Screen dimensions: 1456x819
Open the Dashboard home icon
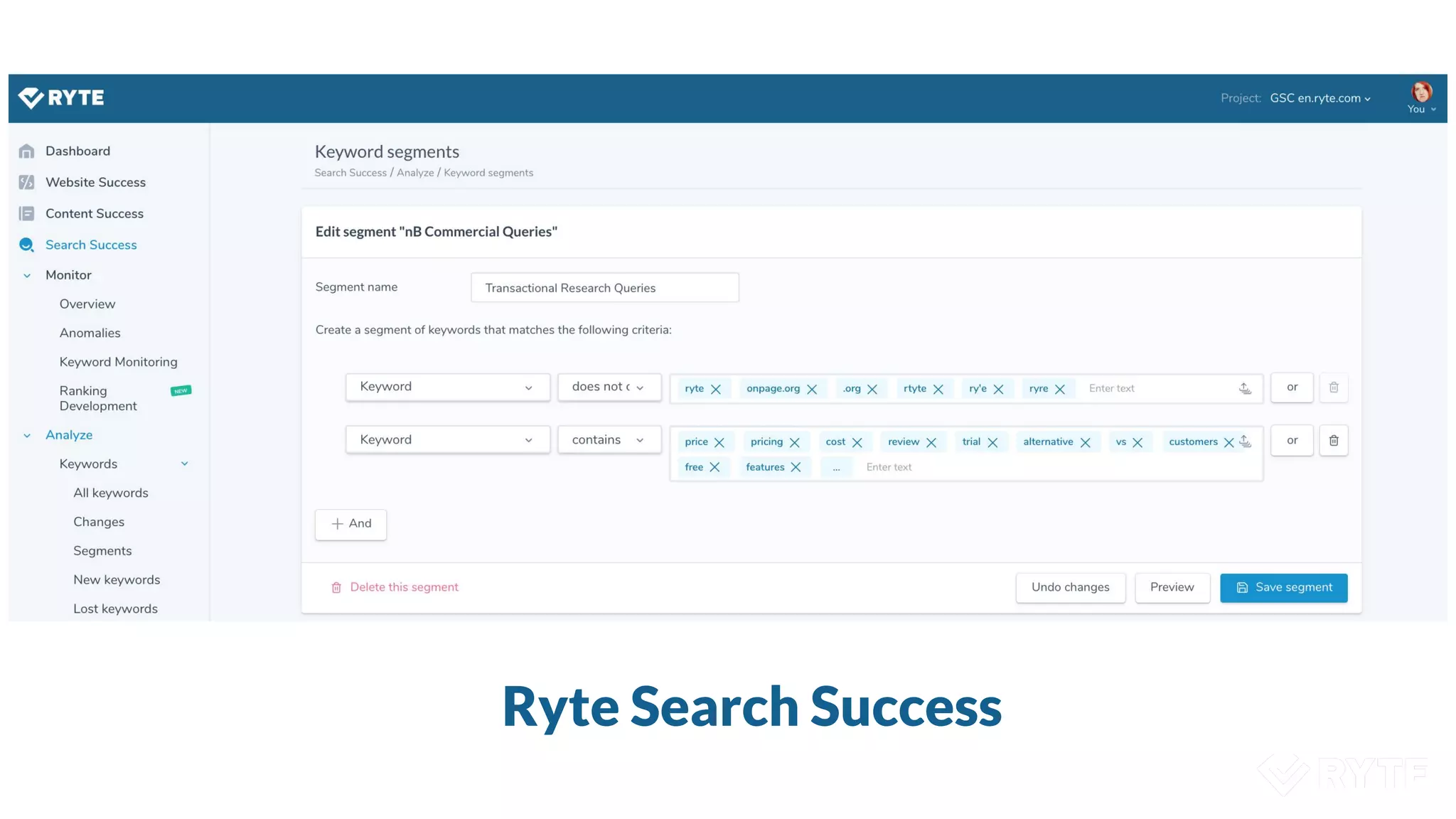26,151
